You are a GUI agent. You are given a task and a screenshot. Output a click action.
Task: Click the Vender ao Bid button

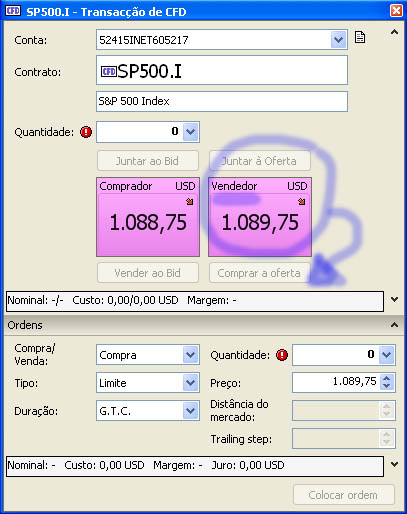148,273
